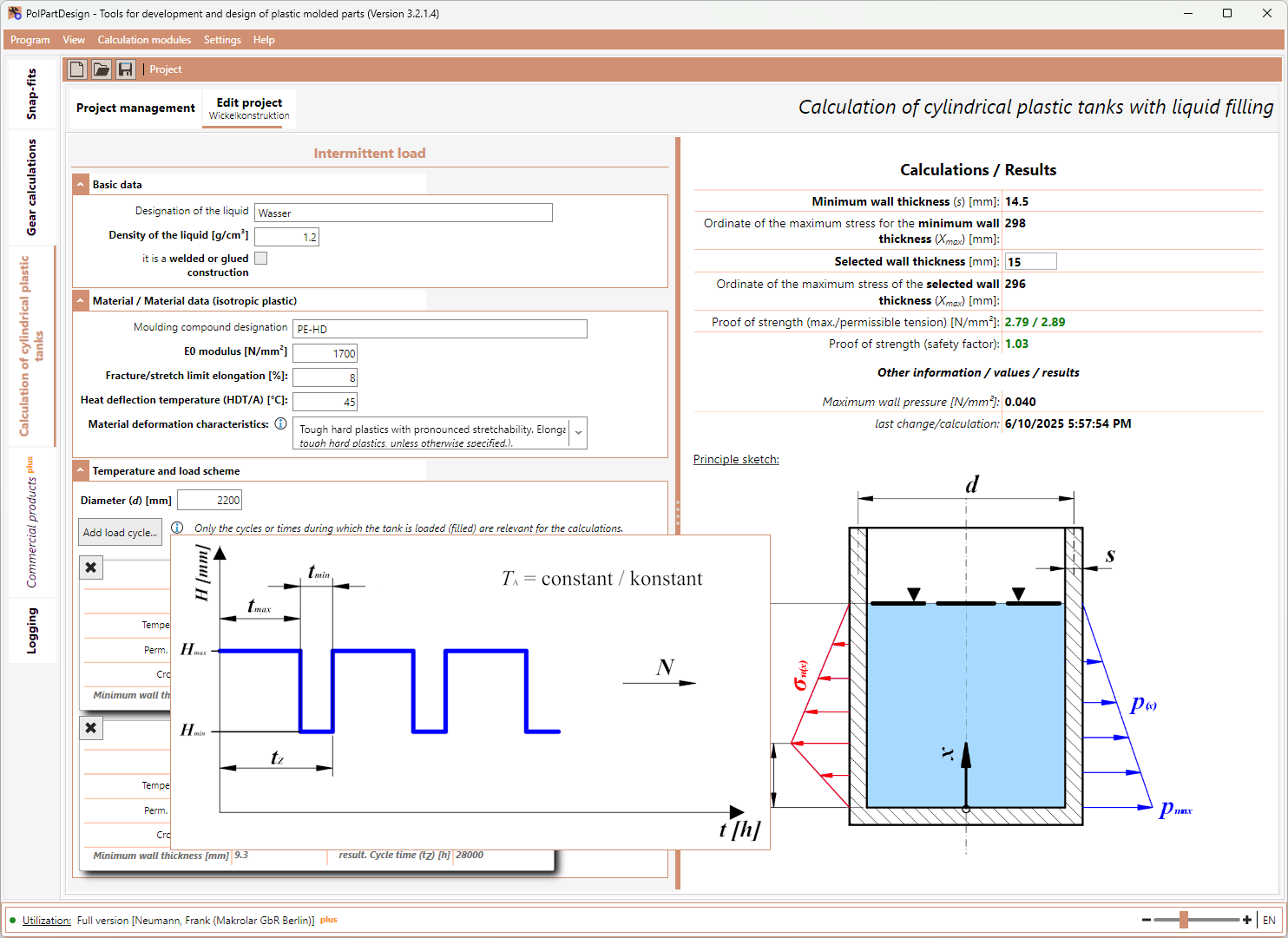1288x938 pixels.
Task: Click the Moulding compound designation field
Action: 440,329
